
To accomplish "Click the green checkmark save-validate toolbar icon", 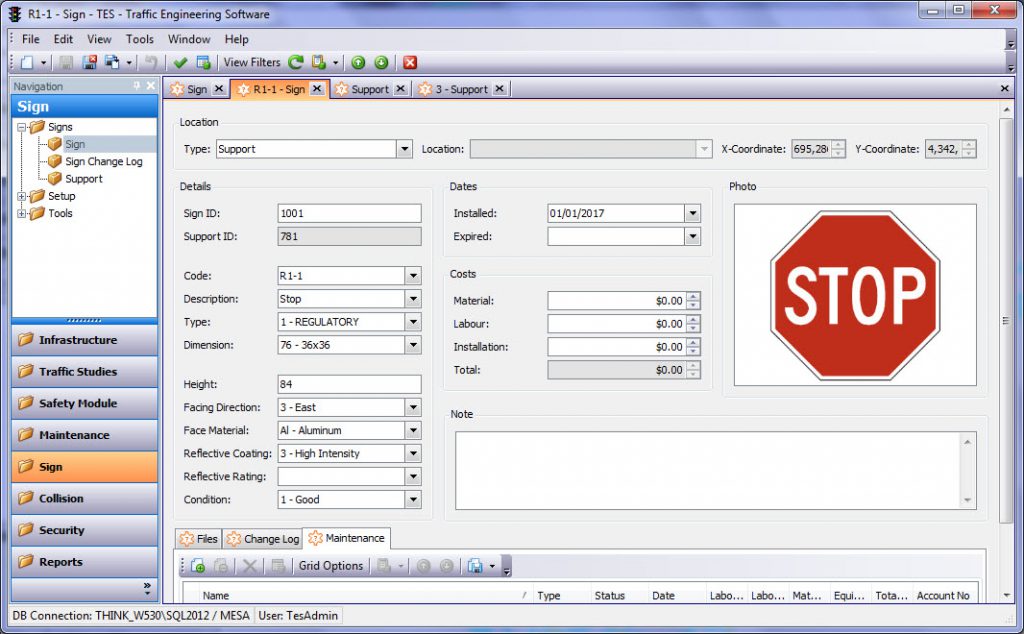I will click(181, 62).
